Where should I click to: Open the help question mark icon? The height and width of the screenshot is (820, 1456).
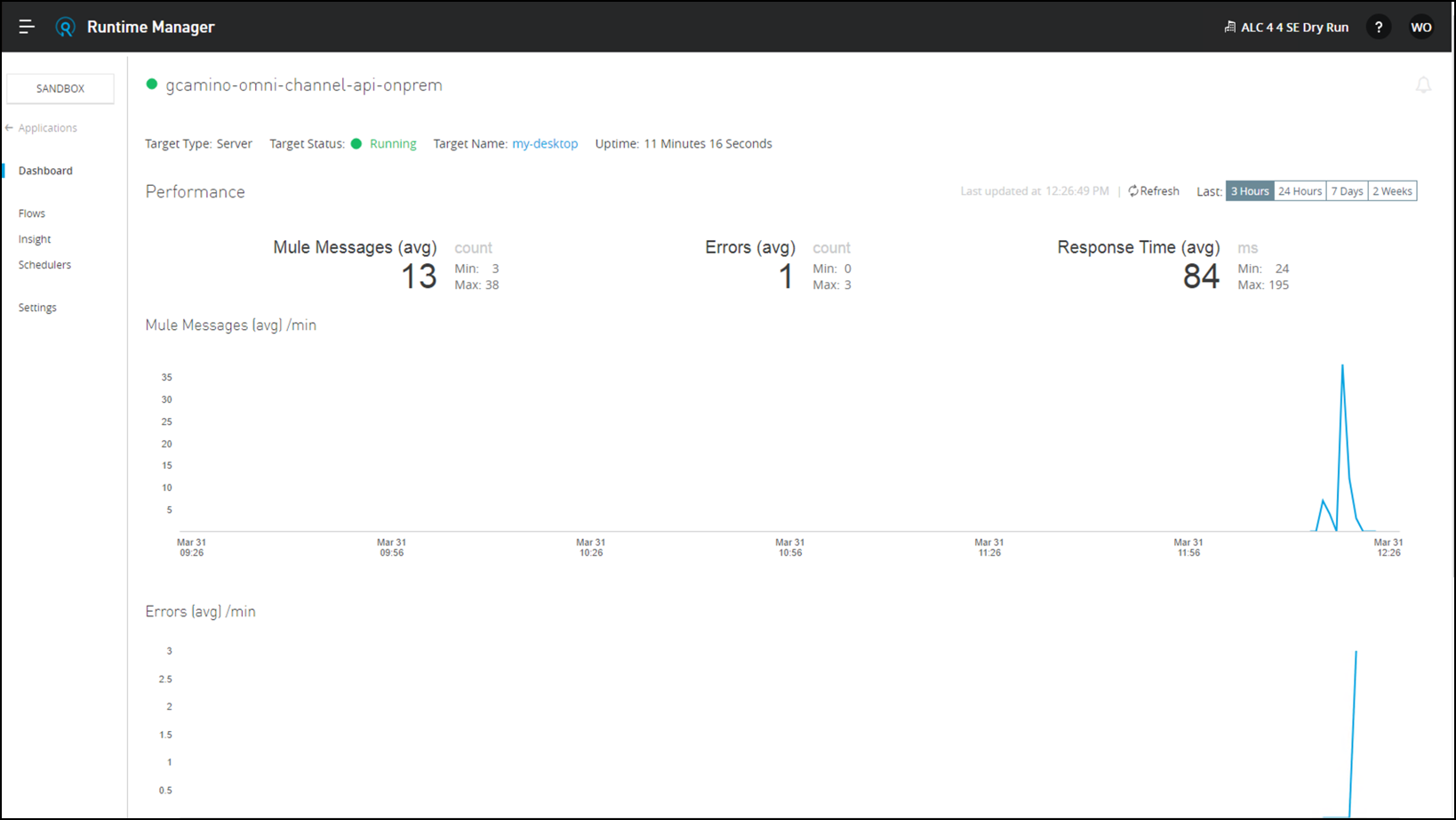tap(1379, 27)
